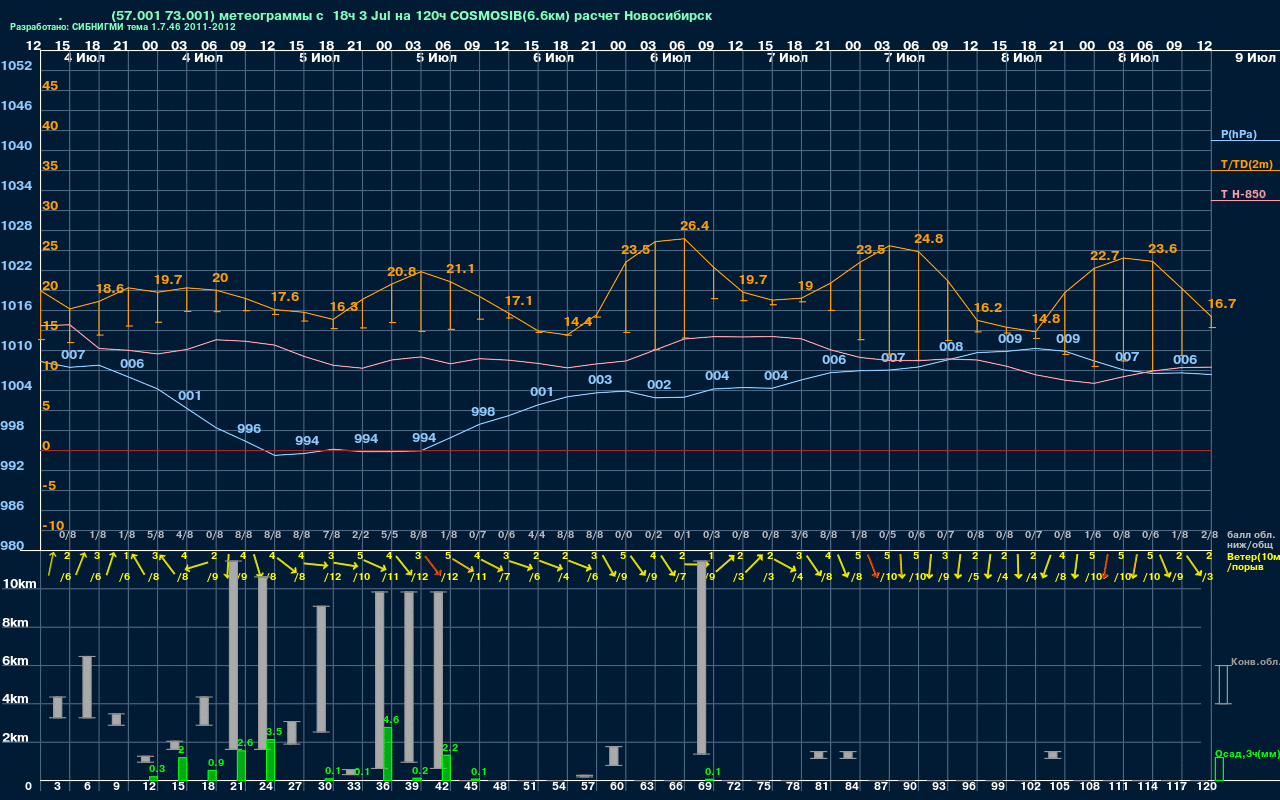Click the precipitation amount 2.6
This screenshot has width=1280, height=800.
point(245,742)
